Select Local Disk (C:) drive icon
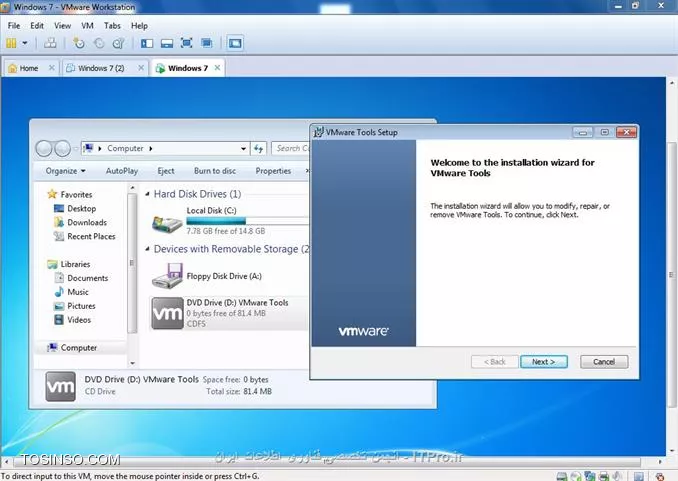This screenshot has height=481, width=678. 167,224
